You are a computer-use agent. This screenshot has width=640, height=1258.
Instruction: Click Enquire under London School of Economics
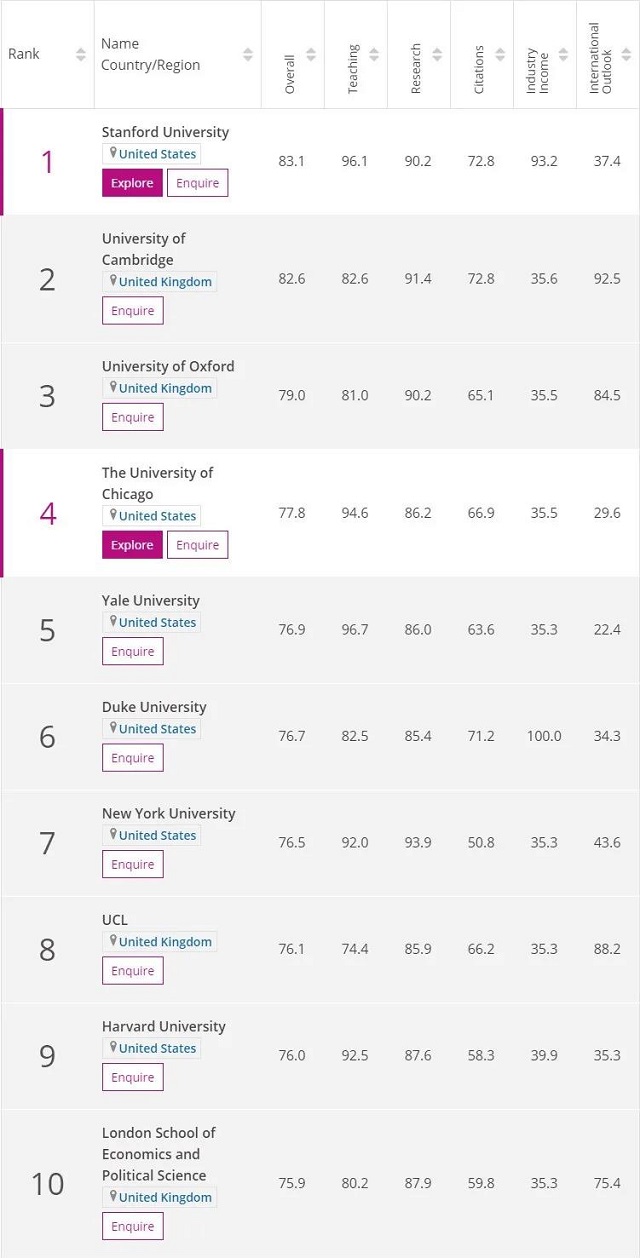[x=132, y=1226]
